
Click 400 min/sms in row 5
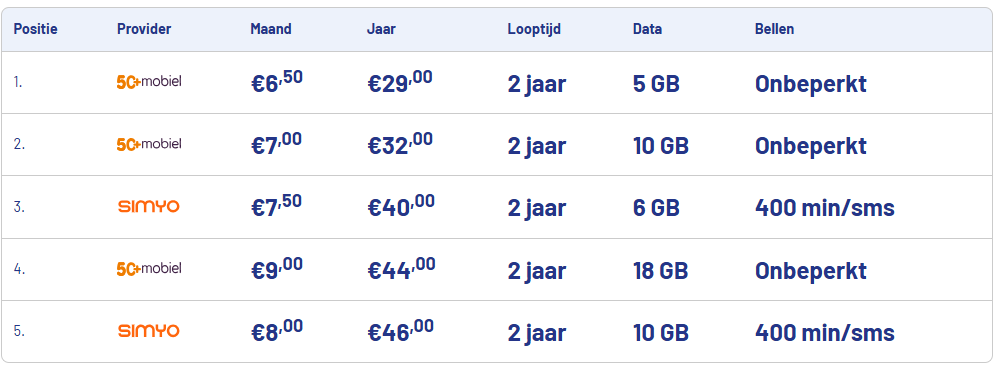click(824, 332)
